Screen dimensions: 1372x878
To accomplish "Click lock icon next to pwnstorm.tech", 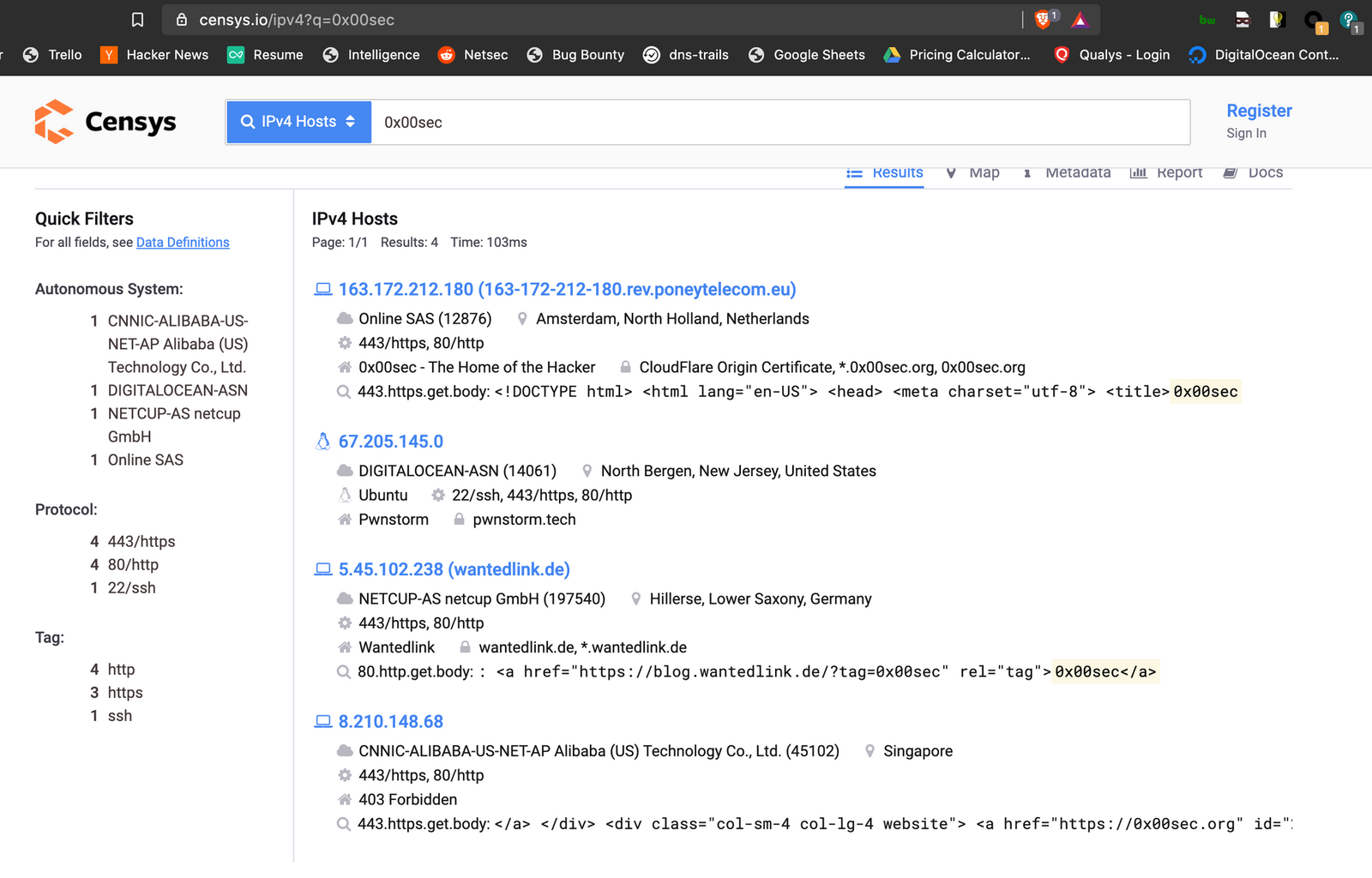I will click(459, 519).
